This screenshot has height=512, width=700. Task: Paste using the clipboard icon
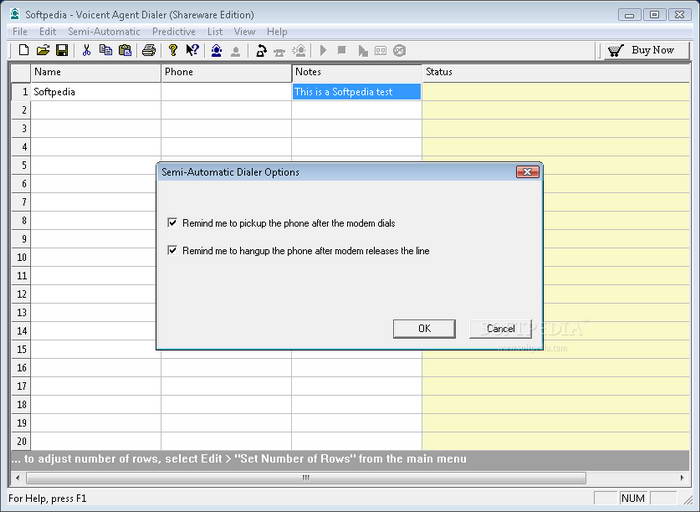click(125, 50)
